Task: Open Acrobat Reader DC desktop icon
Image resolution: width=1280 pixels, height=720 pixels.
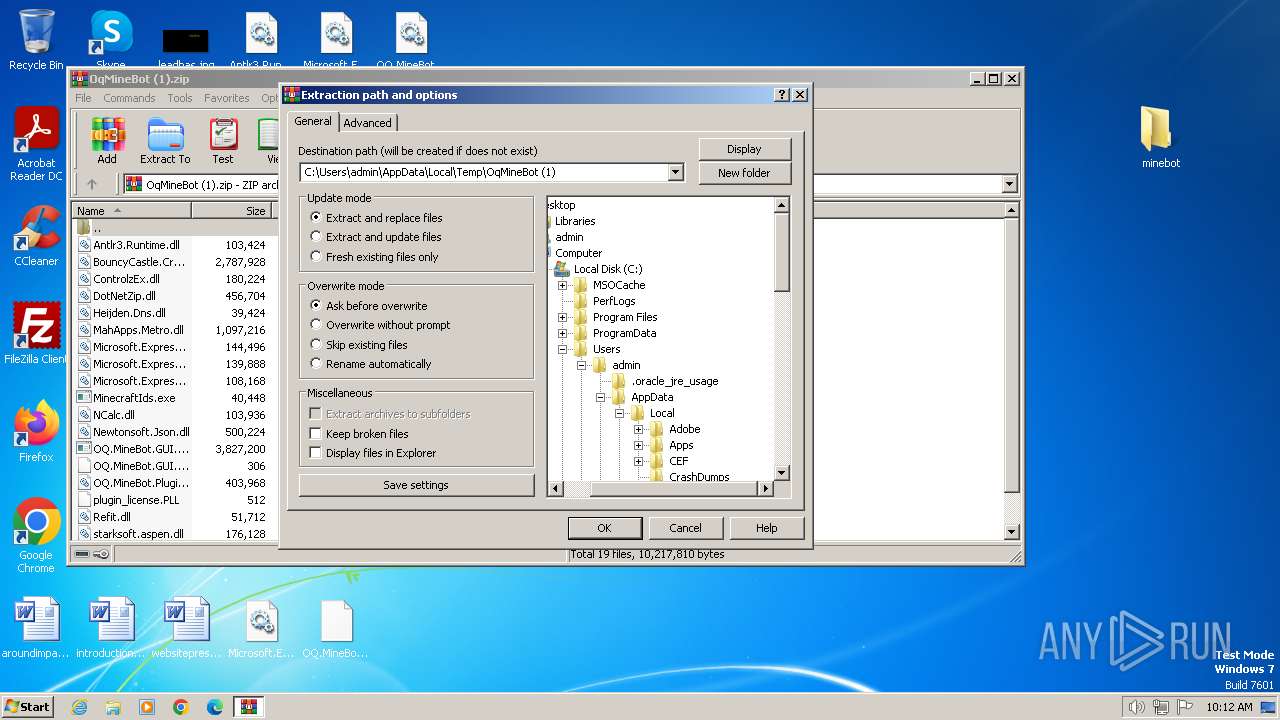Action: tap(36, 145)
